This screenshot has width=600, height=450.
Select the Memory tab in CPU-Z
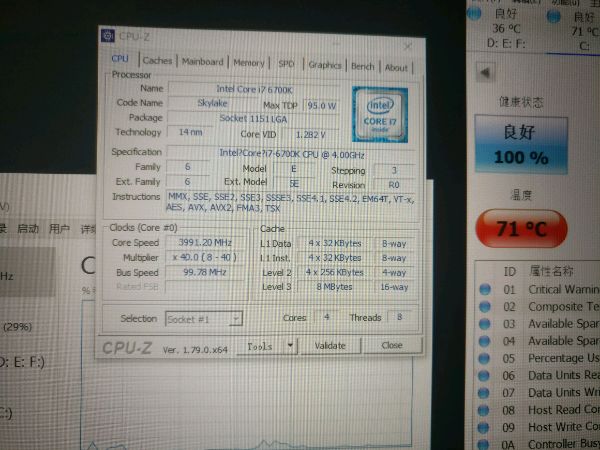pyautogui.click(x=249, y=63)
